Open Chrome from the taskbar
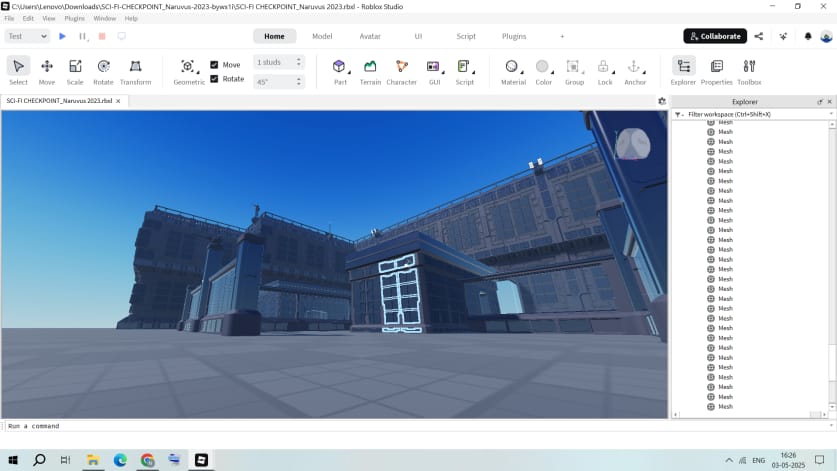The height and width of the screenshot is (471, 837). click(x=147, y=460)
